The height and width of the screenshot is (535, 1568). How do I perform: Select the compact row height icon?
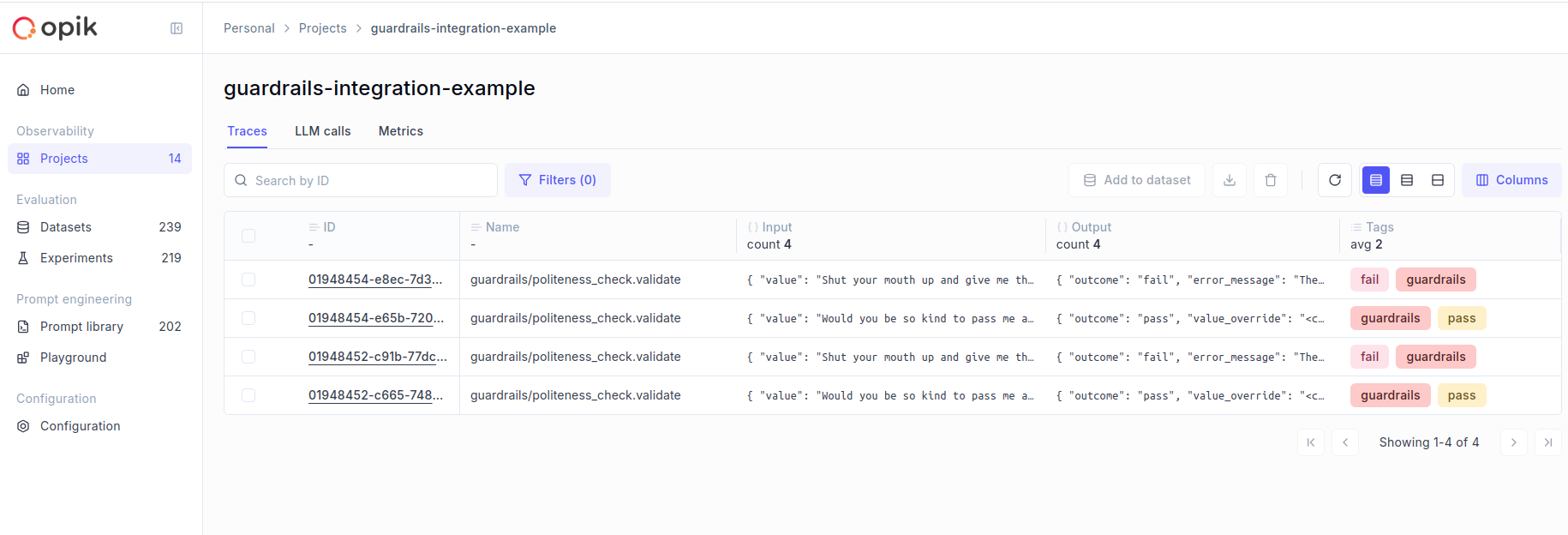1375,180
